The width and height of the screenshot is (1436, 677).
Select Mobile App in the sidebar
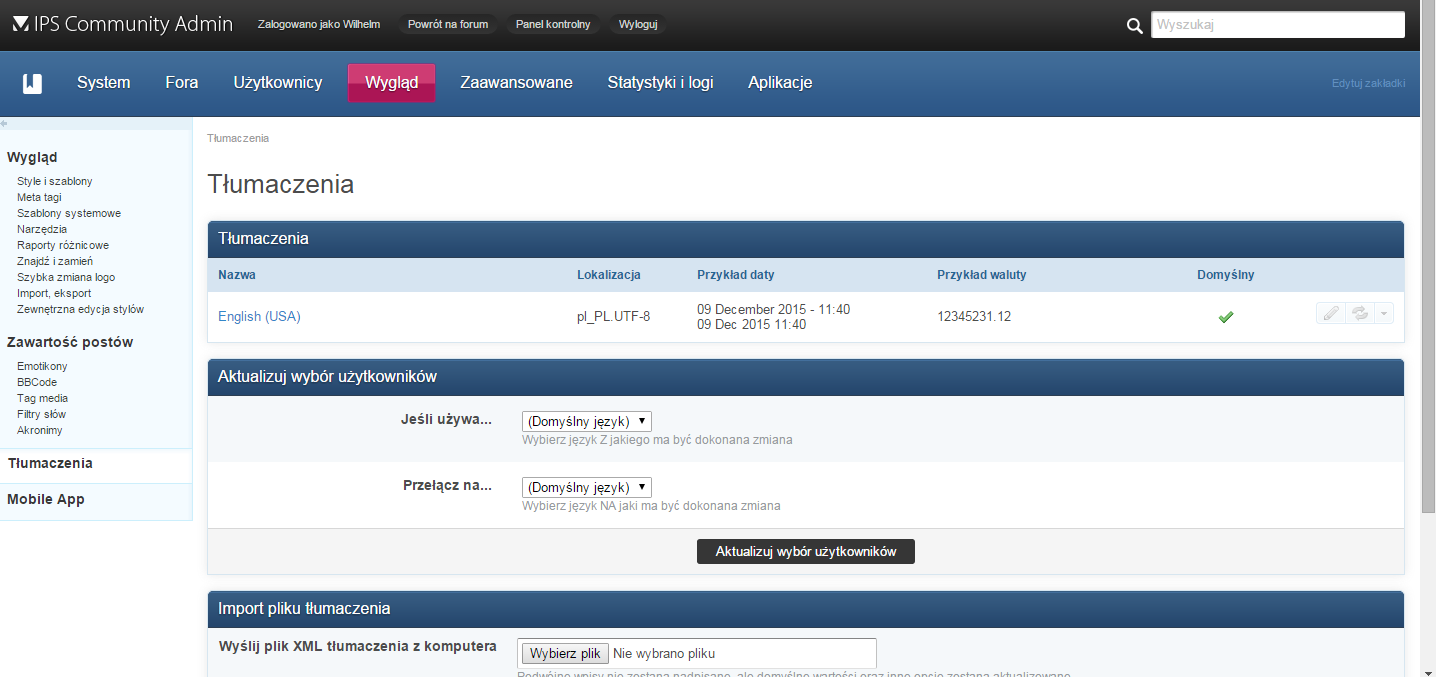[46, 499]
